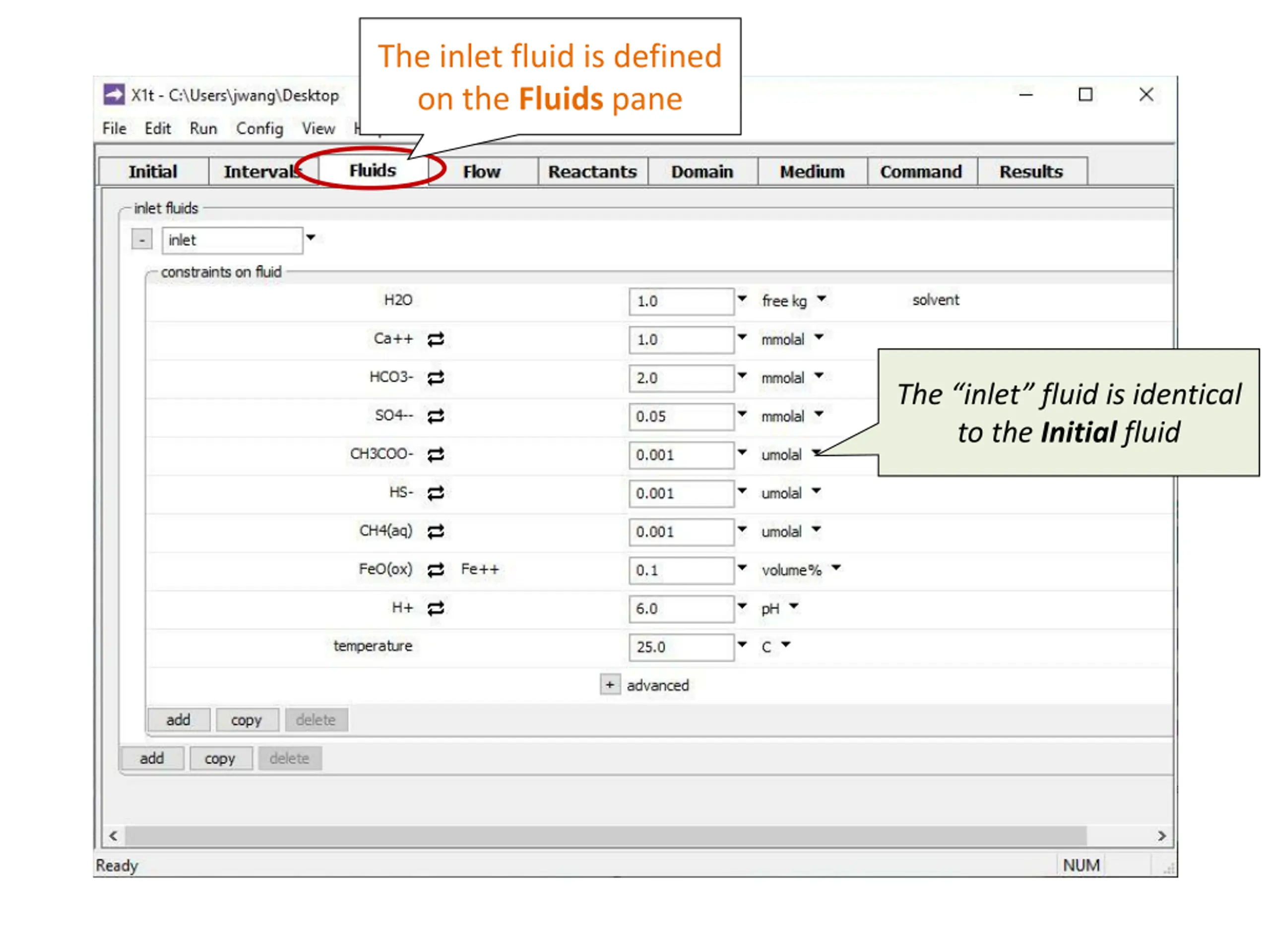The image size is (1270, 952).
Task: Click the horizontal scrollbar thumb
Action: 606,835
